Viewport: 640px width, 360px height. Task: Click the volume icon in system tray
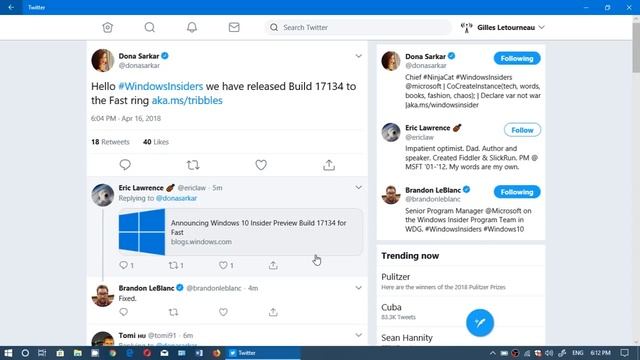tap(549, 353)
